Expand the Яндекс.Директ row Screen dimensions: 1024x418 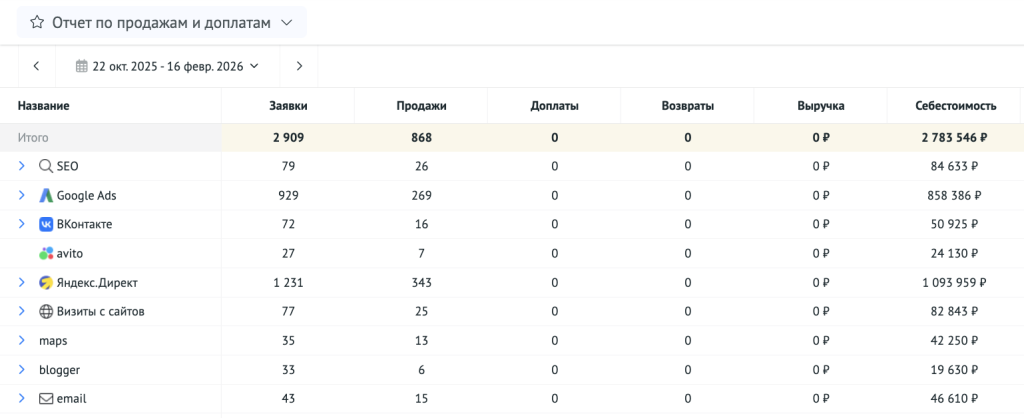[22, 283]
